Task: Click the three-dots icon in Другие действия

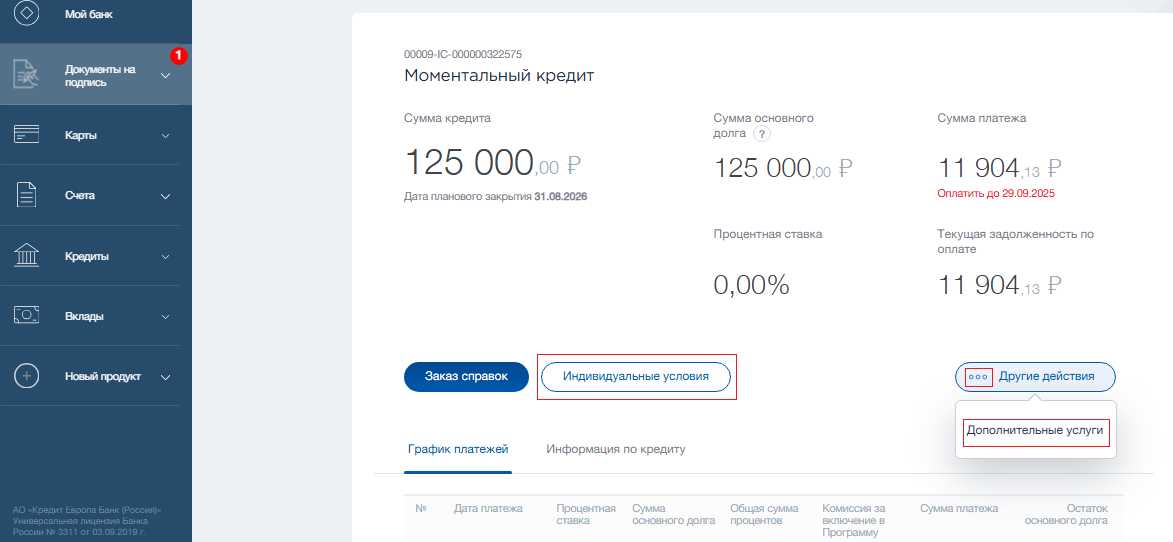Action: 979,377
